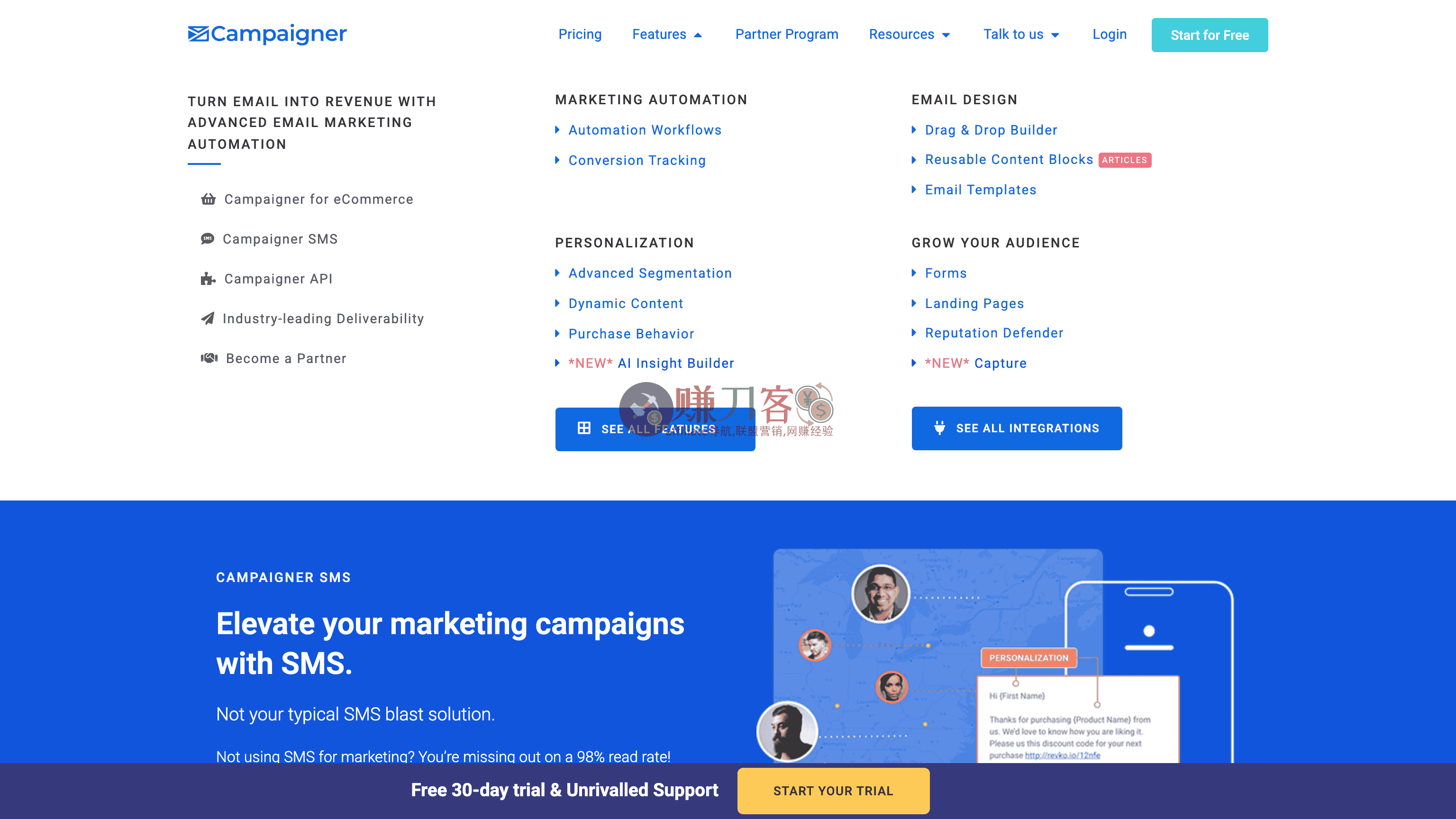The height and width of the screenshot is (819, 1456).
Task: Click the SMS speech bubble icon
Action: point(208,238)
